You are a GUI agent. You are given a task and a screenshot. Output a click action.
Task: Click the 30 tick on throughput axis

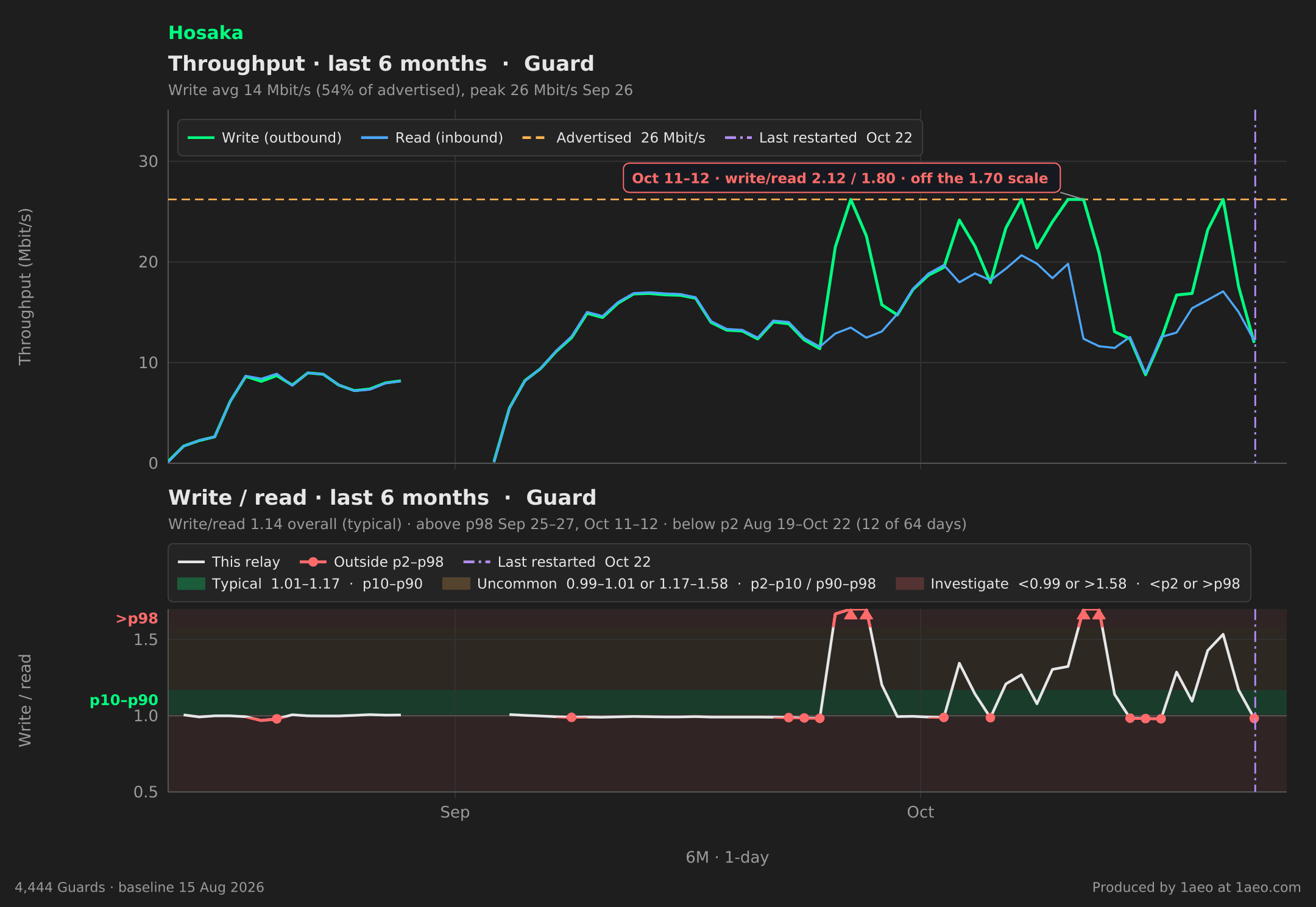click(148, 162)
